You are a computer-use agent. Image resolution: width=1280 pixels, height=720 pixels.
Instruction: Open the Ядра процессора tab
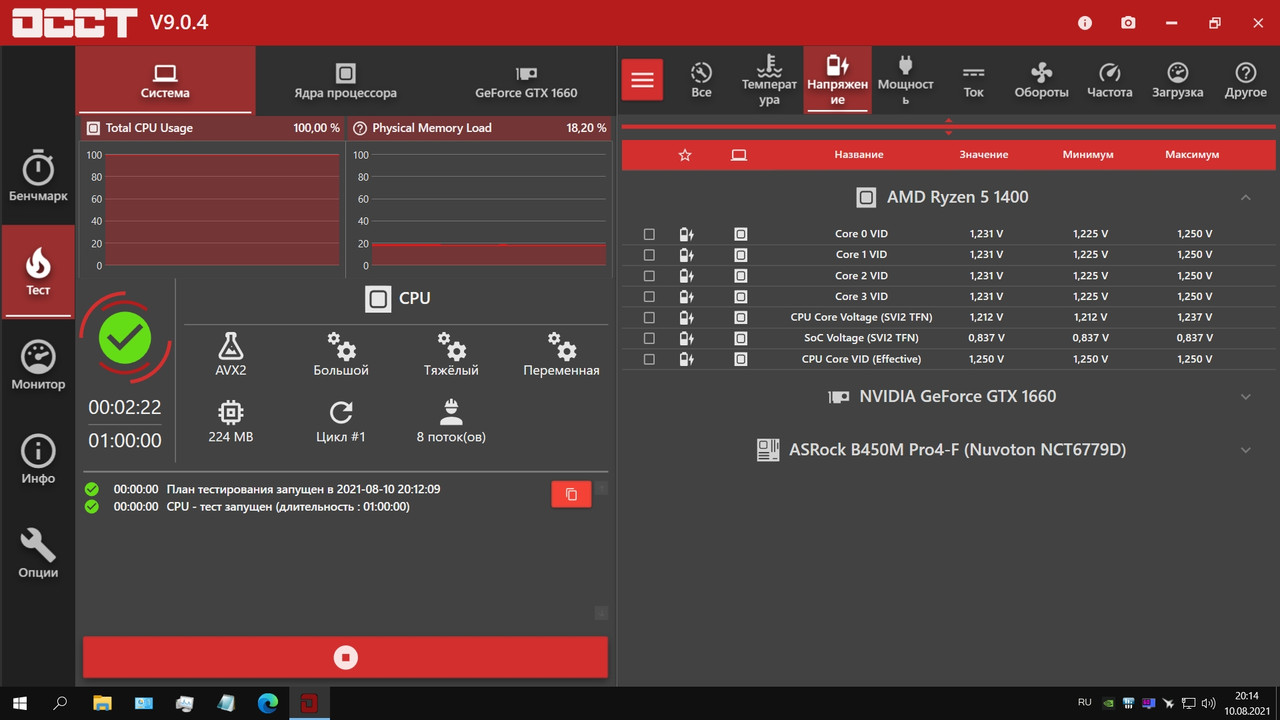(x=345, y=80)
